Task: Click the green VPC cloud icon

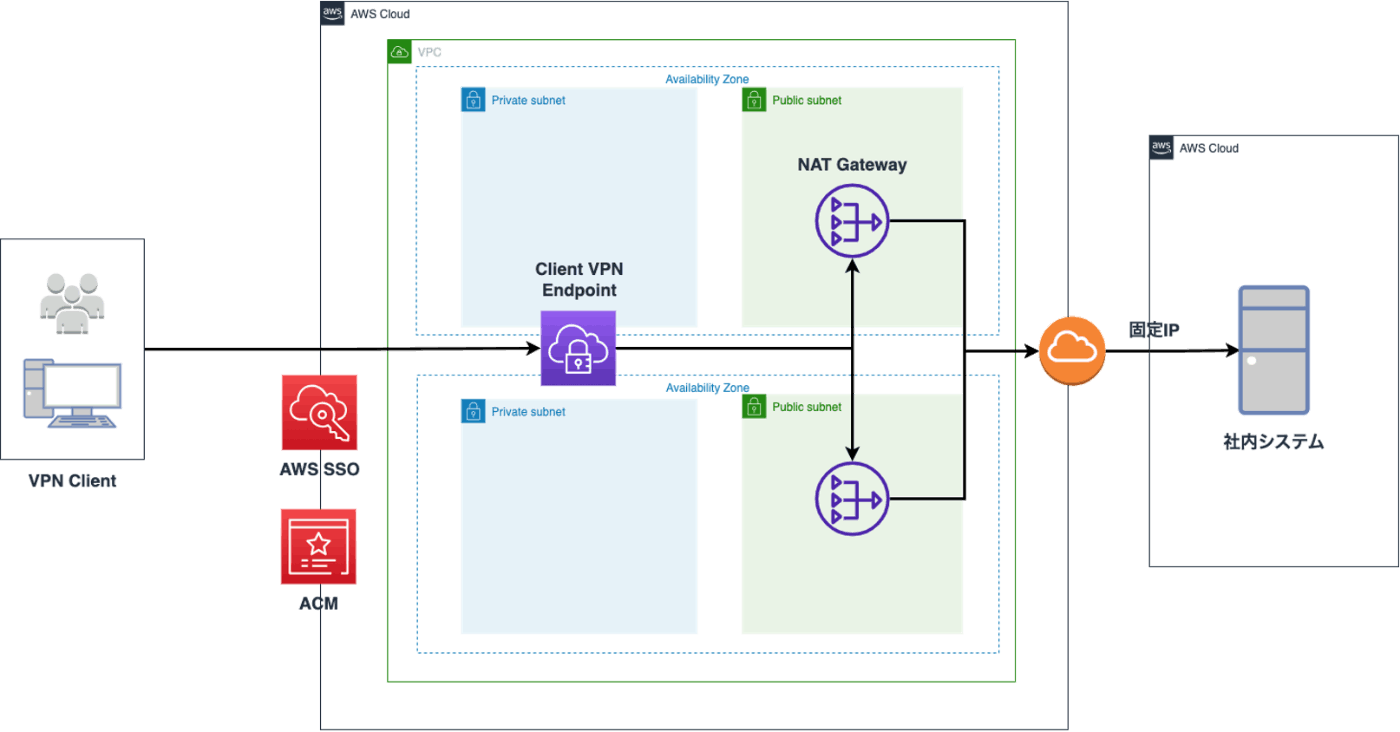Action: click(x=400, y=52)
